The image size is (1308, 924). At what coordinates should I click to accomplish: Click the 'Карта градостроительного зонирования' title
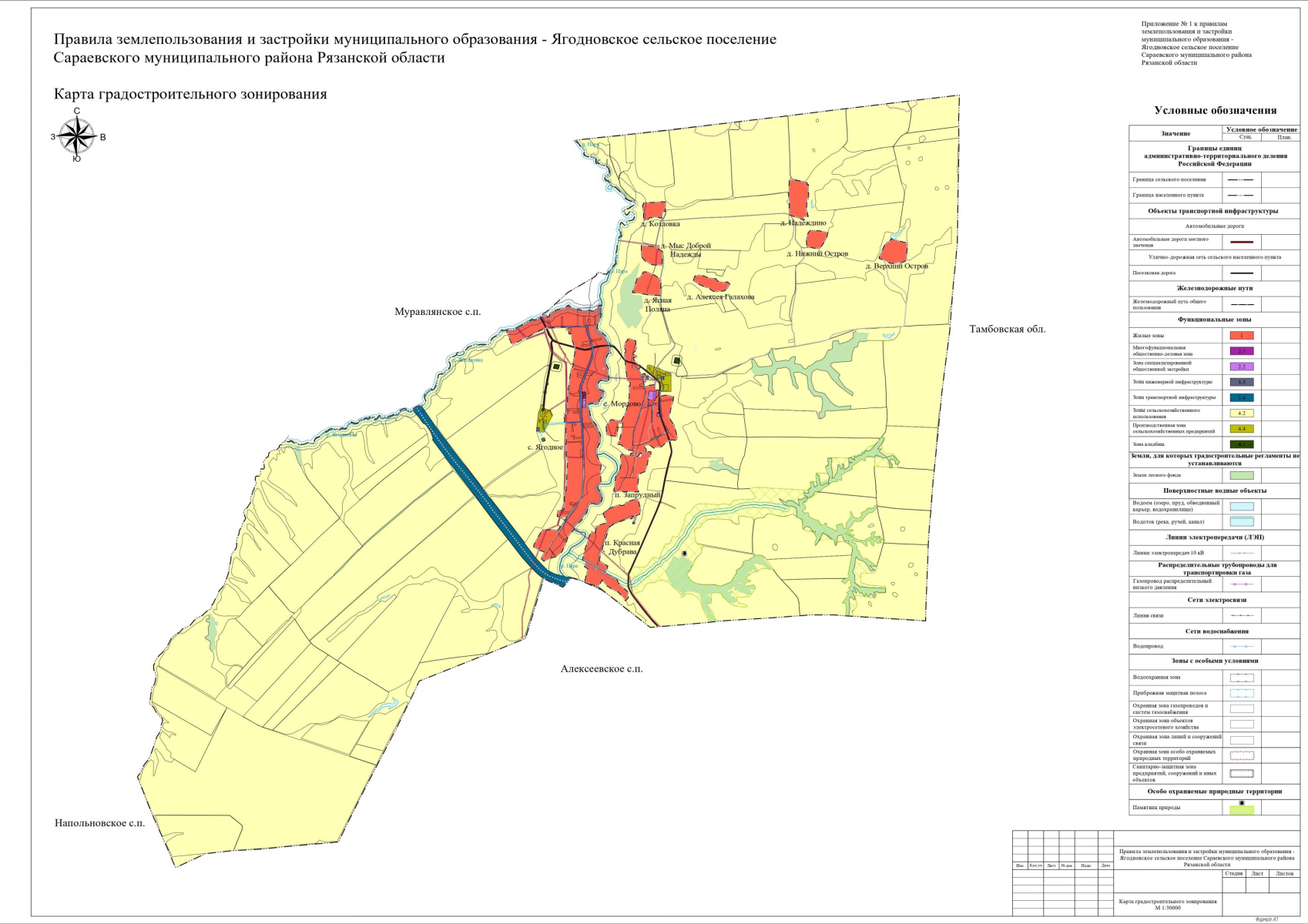point(190,95)
